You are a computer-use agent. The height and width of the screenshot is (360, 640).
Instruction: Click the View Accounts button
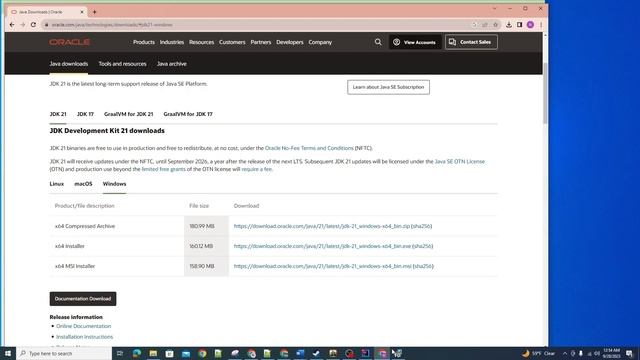tap(415, 42)
